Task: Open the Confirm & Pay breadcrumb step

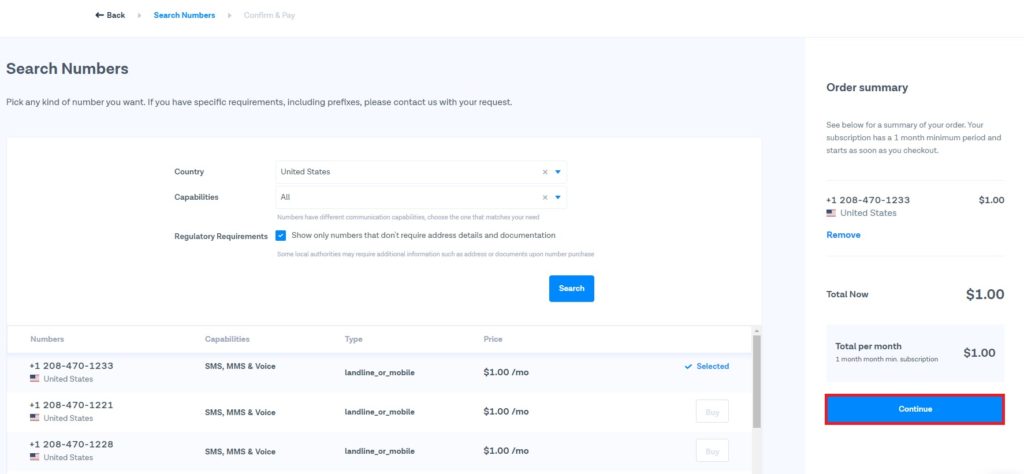Action: point(269,15)
